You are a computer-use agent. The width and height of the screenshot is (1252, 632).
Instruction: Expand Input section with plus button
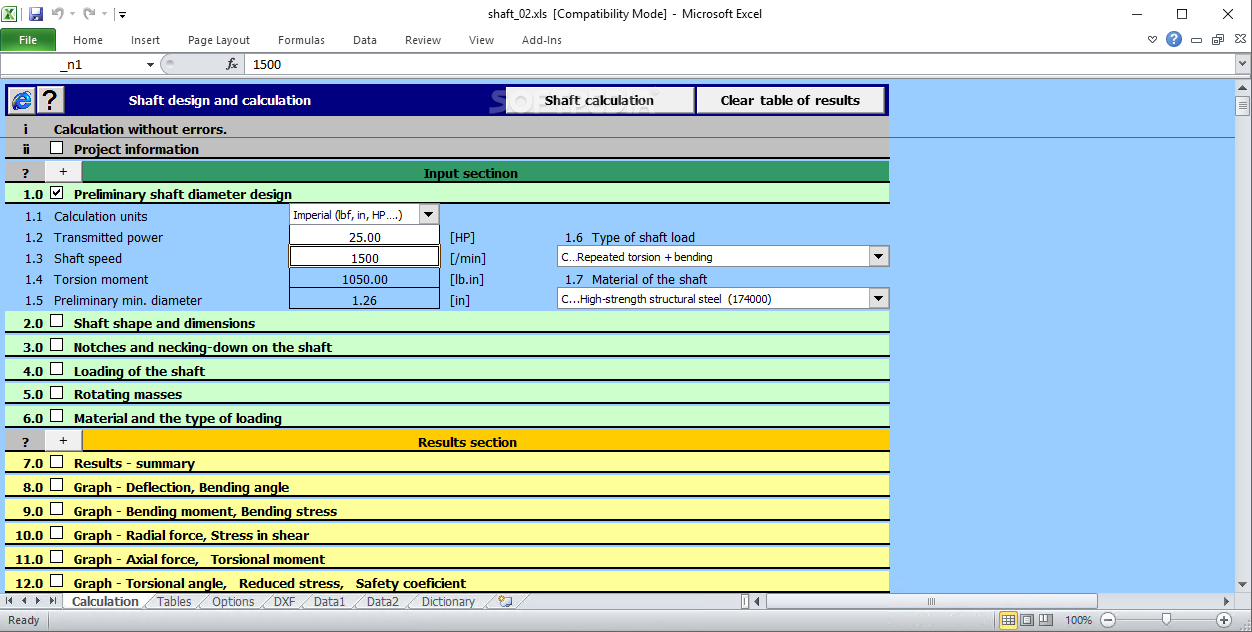63,172
